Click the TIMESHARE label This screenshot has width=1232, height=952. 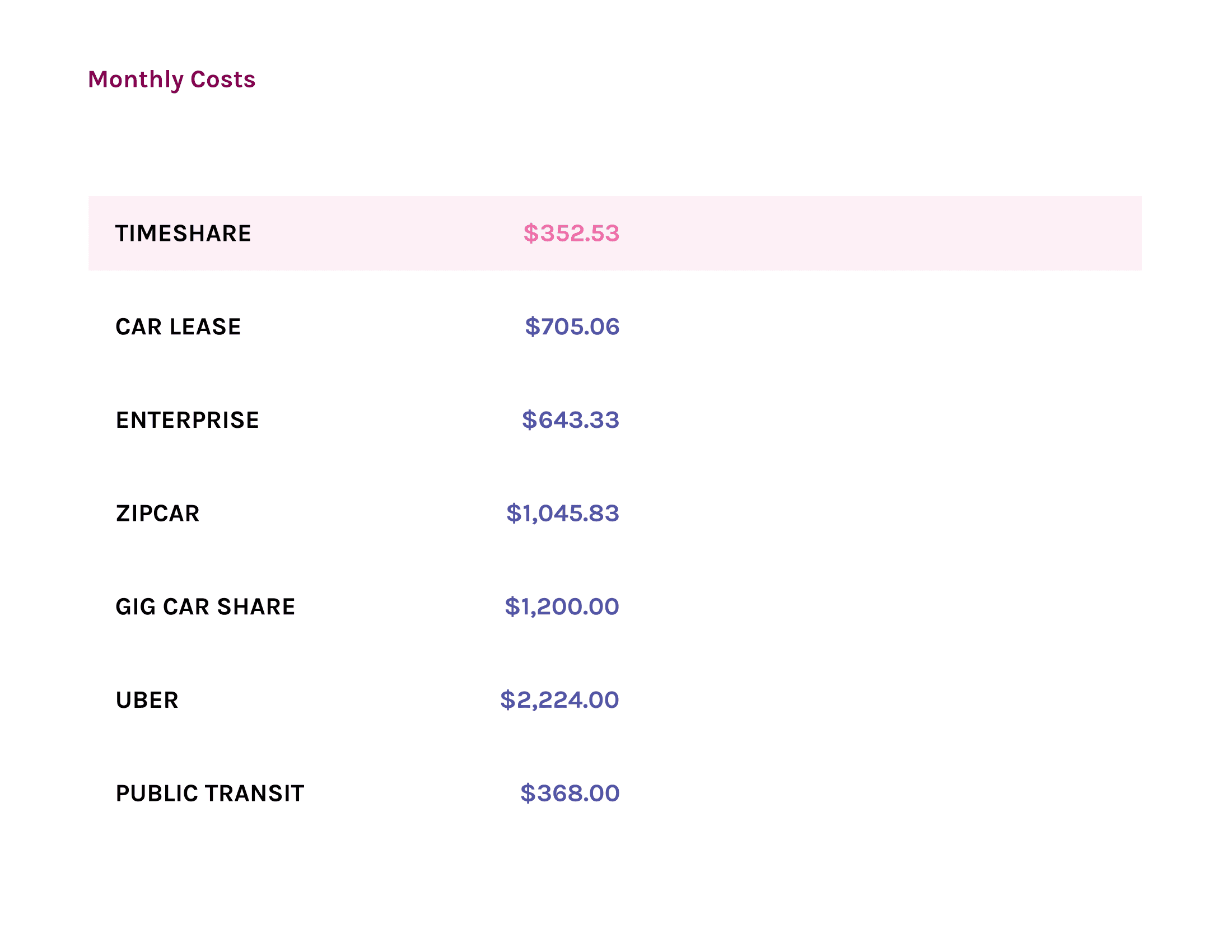click(183, 234)
